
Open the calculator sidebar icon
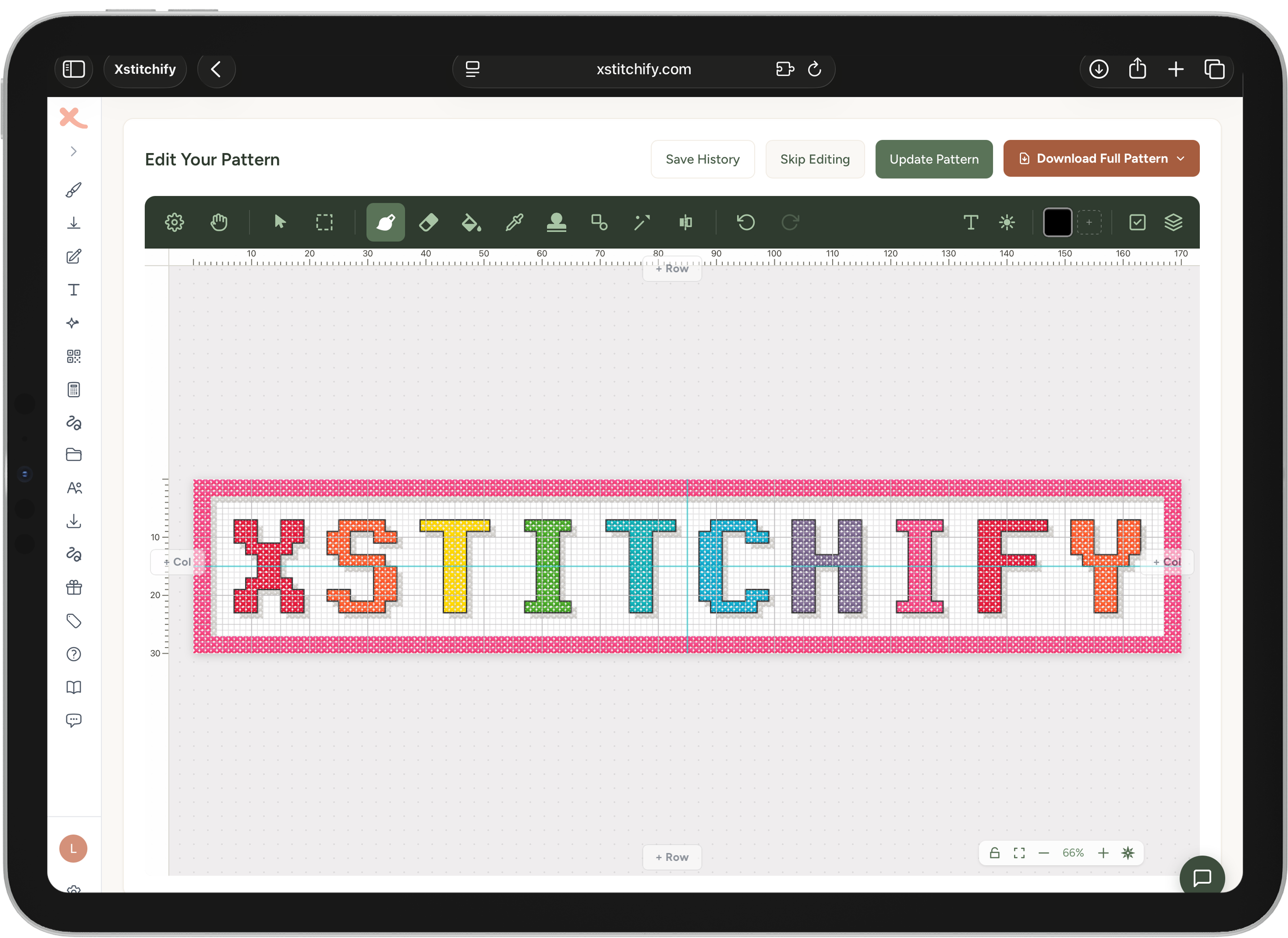tap(74, 389)
